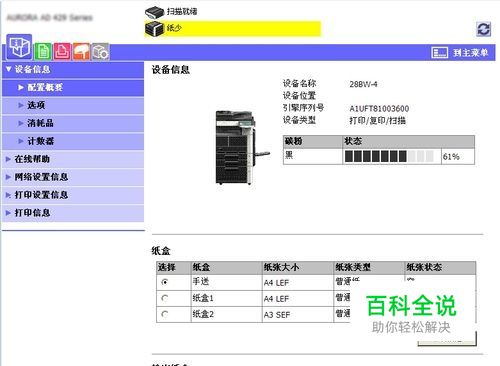Select the 纸盒2 tray radio button
Viewport: 500px width, 366px height.
(x=165, y=314)
